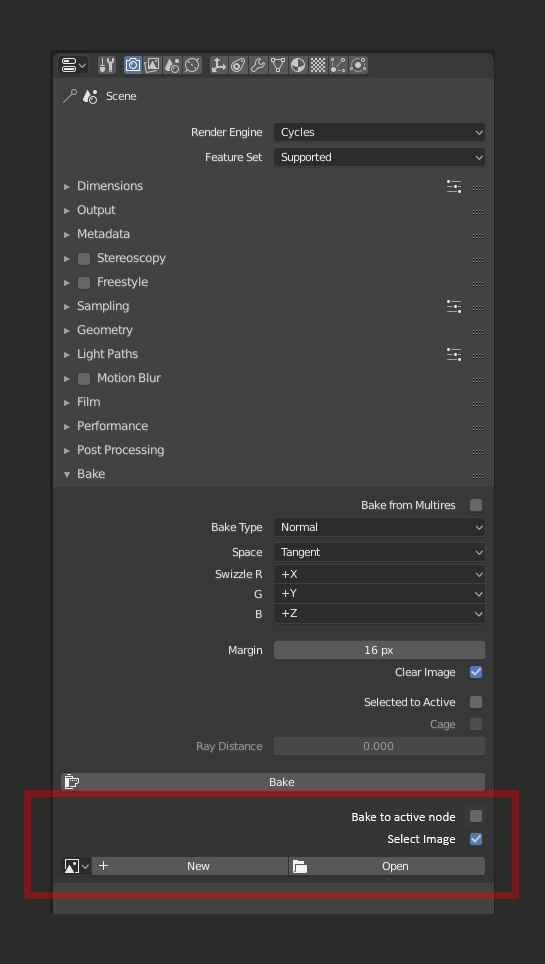
Task: Open the Modifiers wrench tab
Action: click(x=258, y=65)
